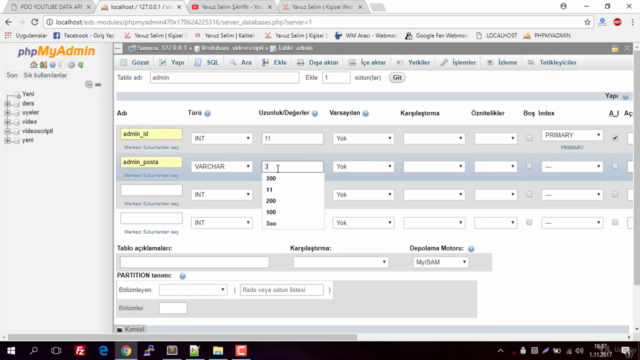Click the Tablo adı input field
This screenshot has width=640, height=360.
pos(224,78)
